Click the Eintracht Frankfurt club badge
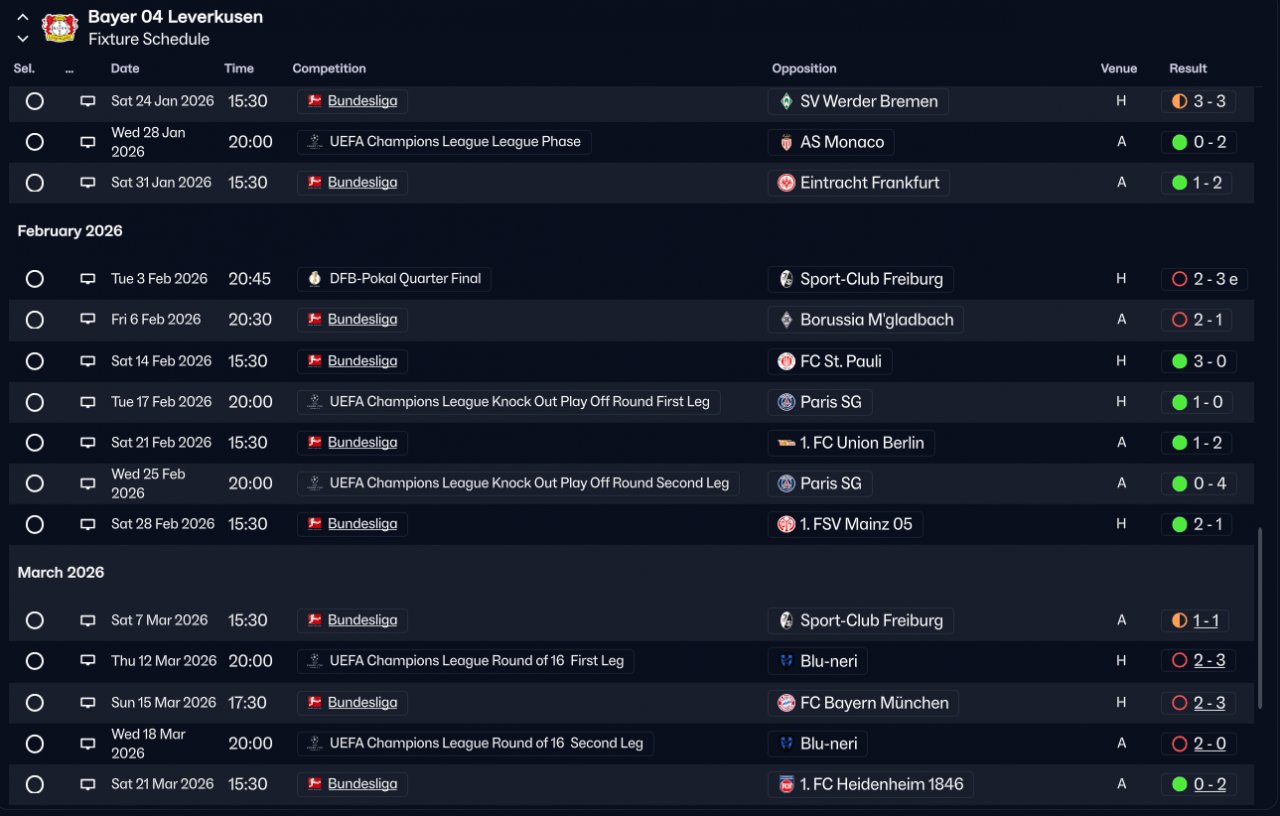 click(x=787, y=183)
